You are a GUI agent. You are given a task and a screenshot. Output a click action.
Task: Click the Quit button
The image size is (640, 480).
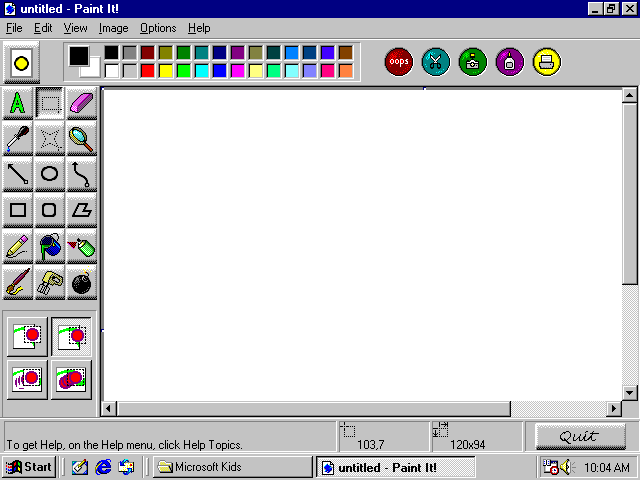(x=580, y=436)
